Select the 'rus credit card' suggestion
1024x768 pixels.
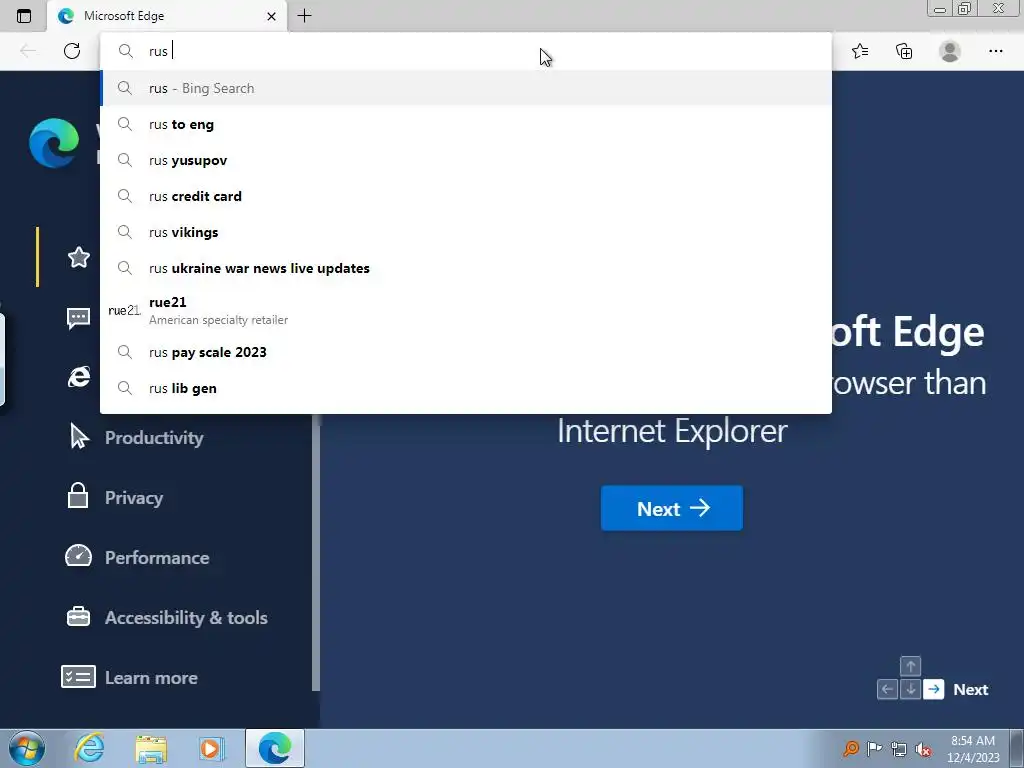coord(466,196)
